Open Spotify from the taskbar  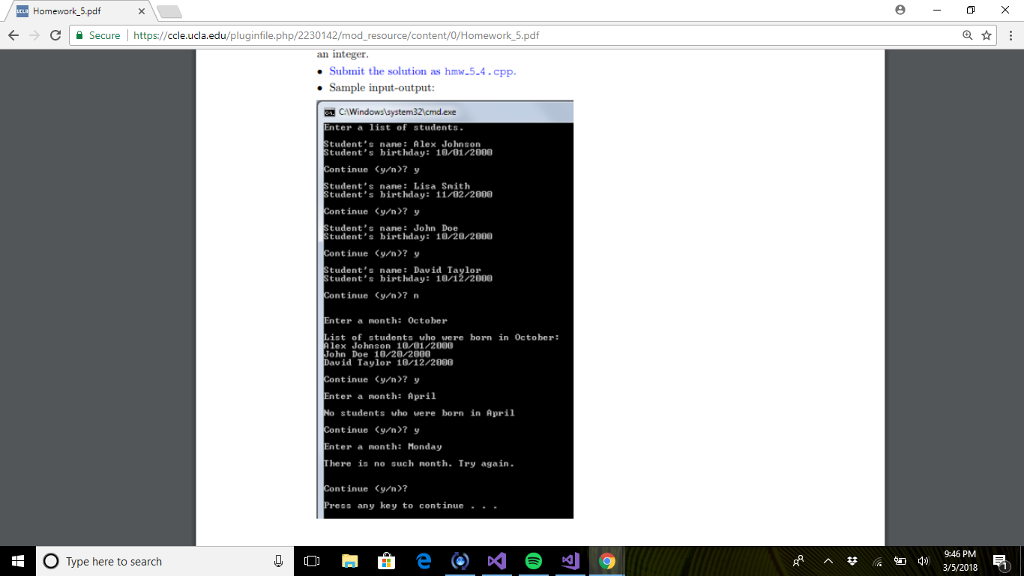click(x=533, y=561)
